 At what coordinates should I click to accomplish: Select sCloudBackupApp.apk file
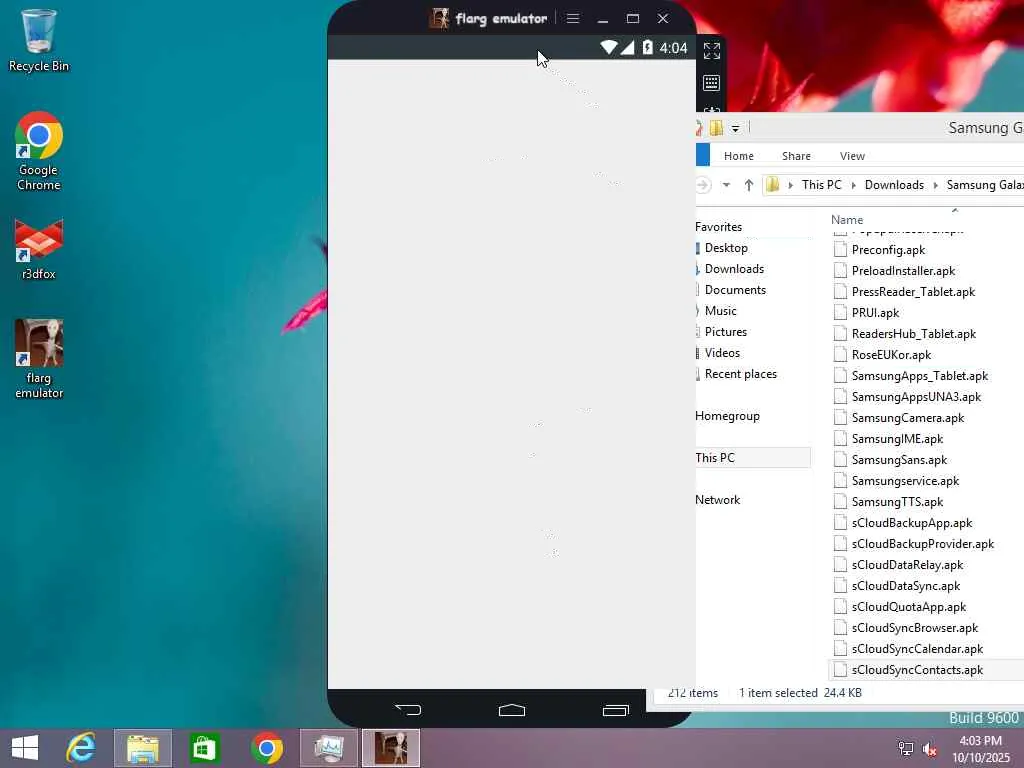tap(912, 523)
